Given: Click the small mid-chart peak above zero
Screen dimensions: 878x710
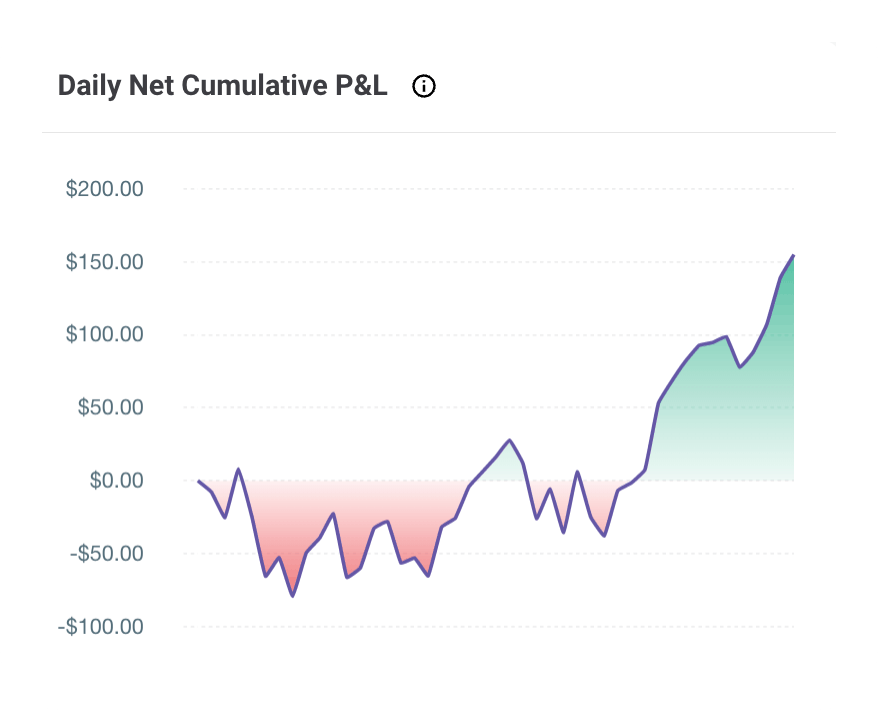Looking at the screenshot, I should click(x=510, y=440).
